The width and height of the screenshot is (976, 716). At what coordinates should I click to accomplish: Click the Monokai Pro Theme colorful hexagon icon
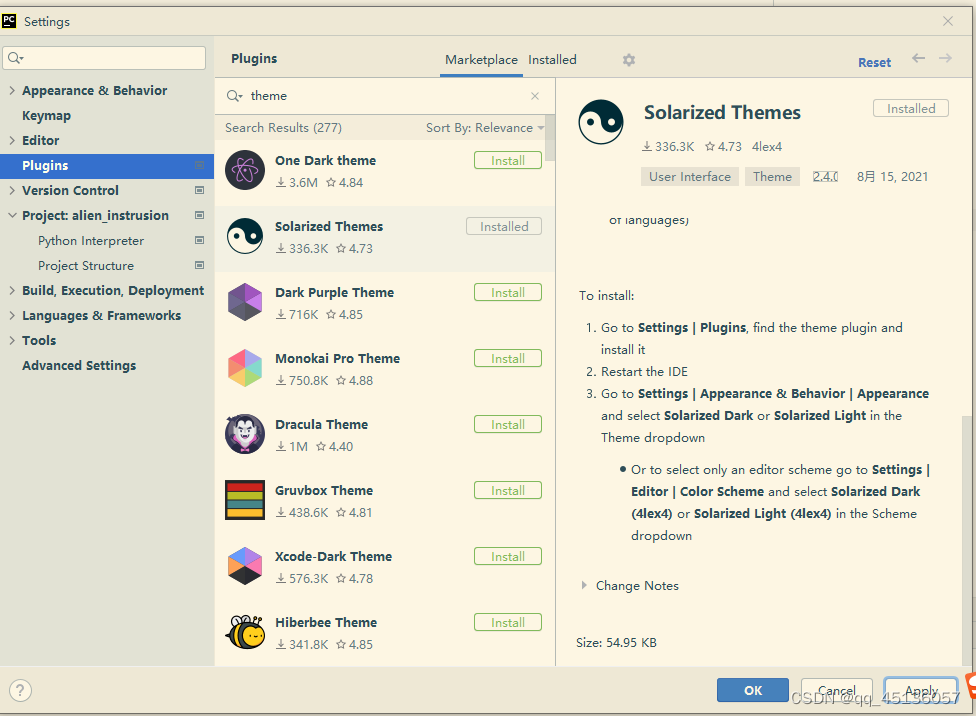point(245,368)
